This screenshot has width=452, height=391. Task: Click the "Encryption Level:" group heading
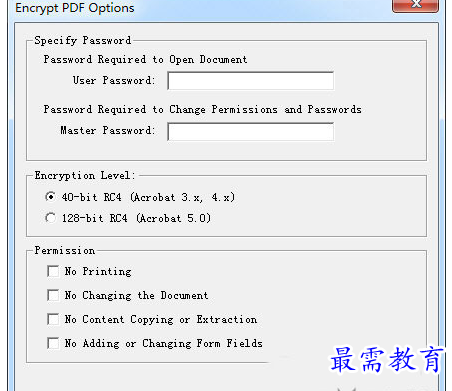pyautogui.click(x=85, y=176)
